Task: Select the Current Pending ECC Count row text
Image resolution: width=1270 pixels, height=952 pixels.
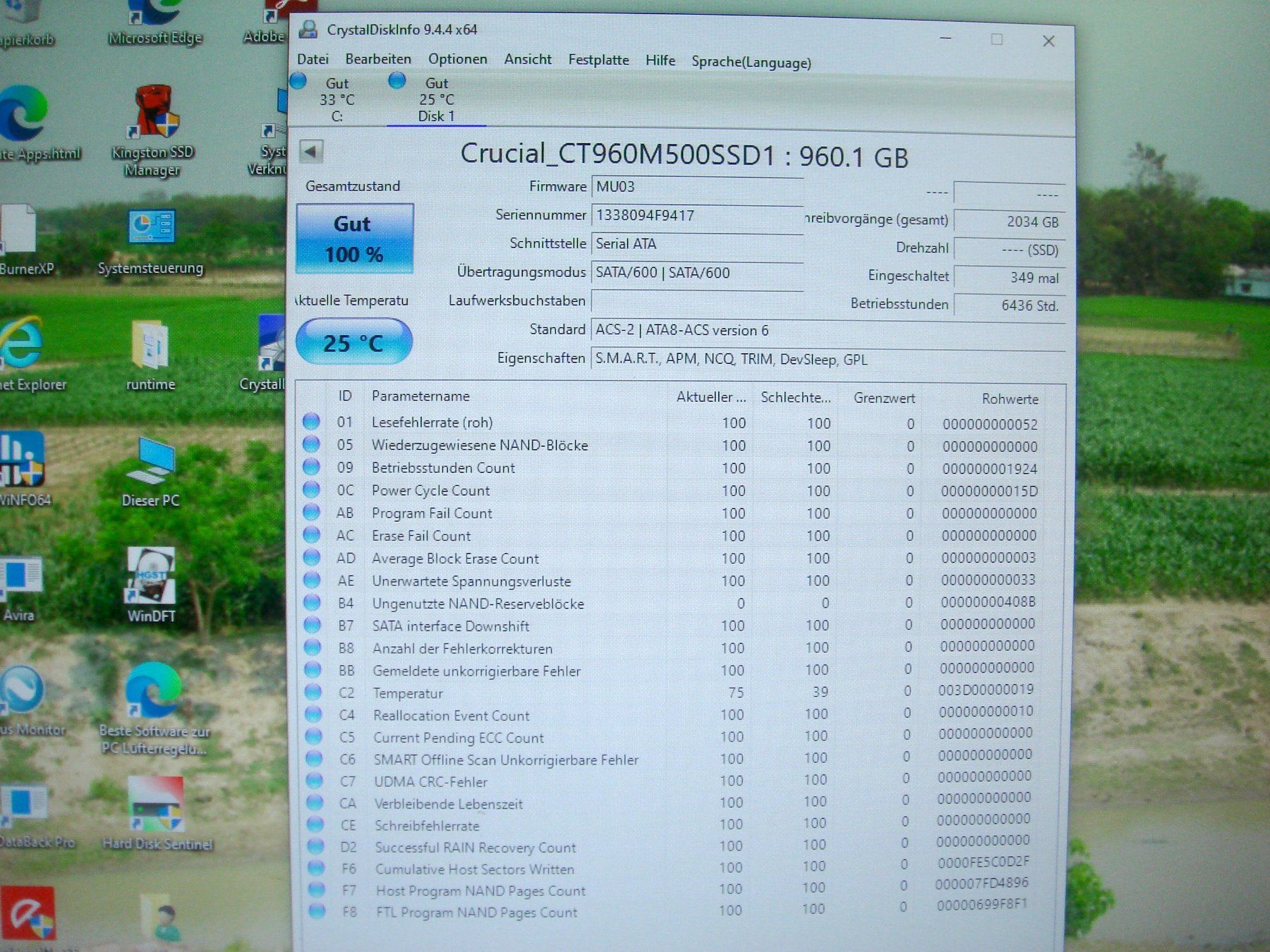Action: point(459,738)
